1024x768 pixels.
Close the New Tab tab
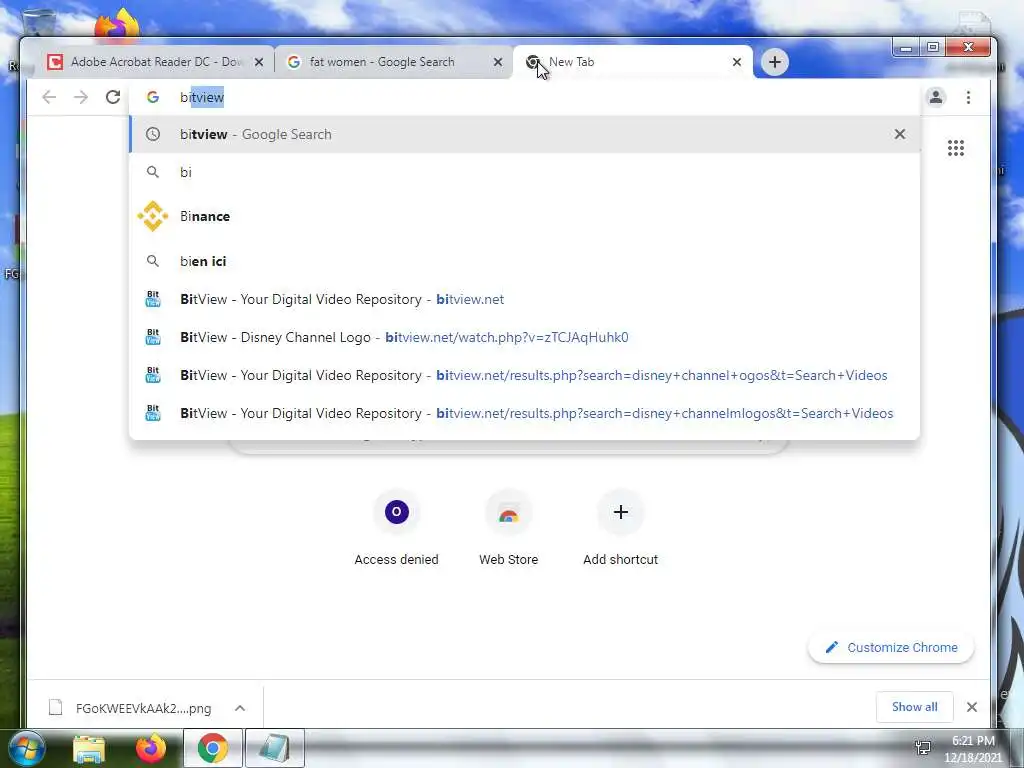point(737,62)
